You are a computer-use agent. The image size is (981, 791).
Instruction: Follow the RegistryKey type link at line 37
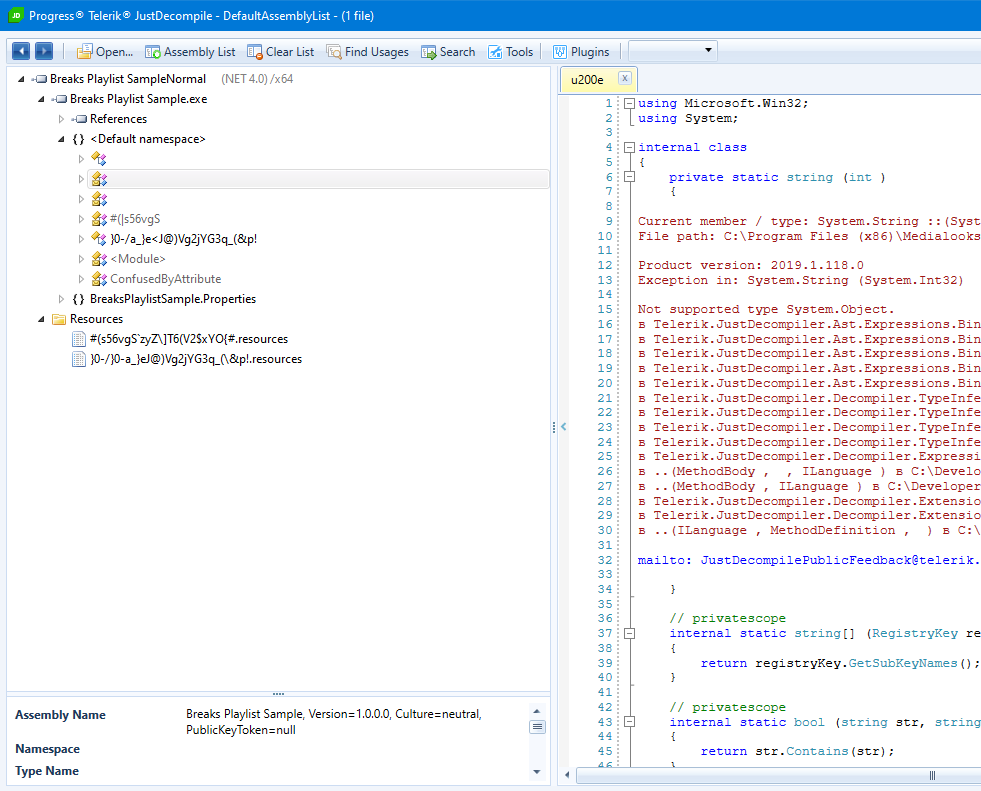915,633
